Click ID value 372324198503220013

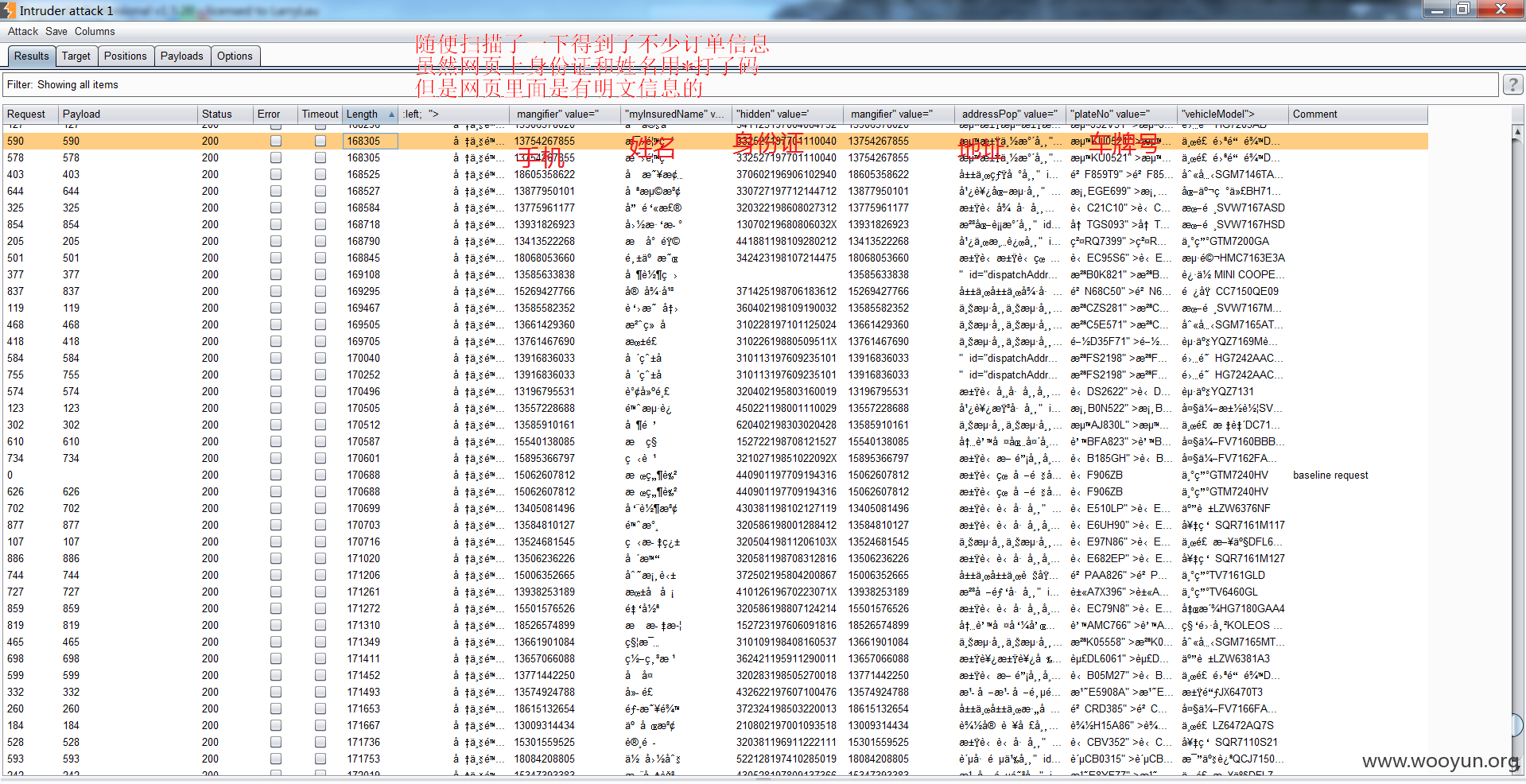tap(786, 708)
